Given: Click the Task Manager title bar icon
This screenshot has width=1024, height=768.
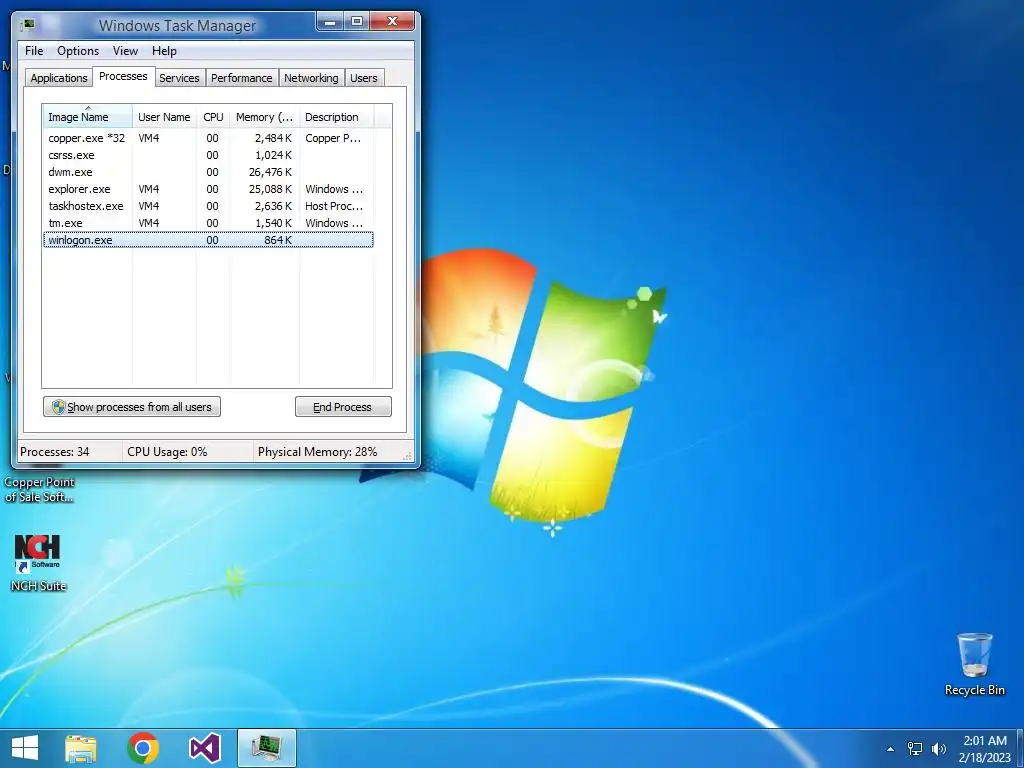Looking at the screenshot, I should [x=28, y=25].
